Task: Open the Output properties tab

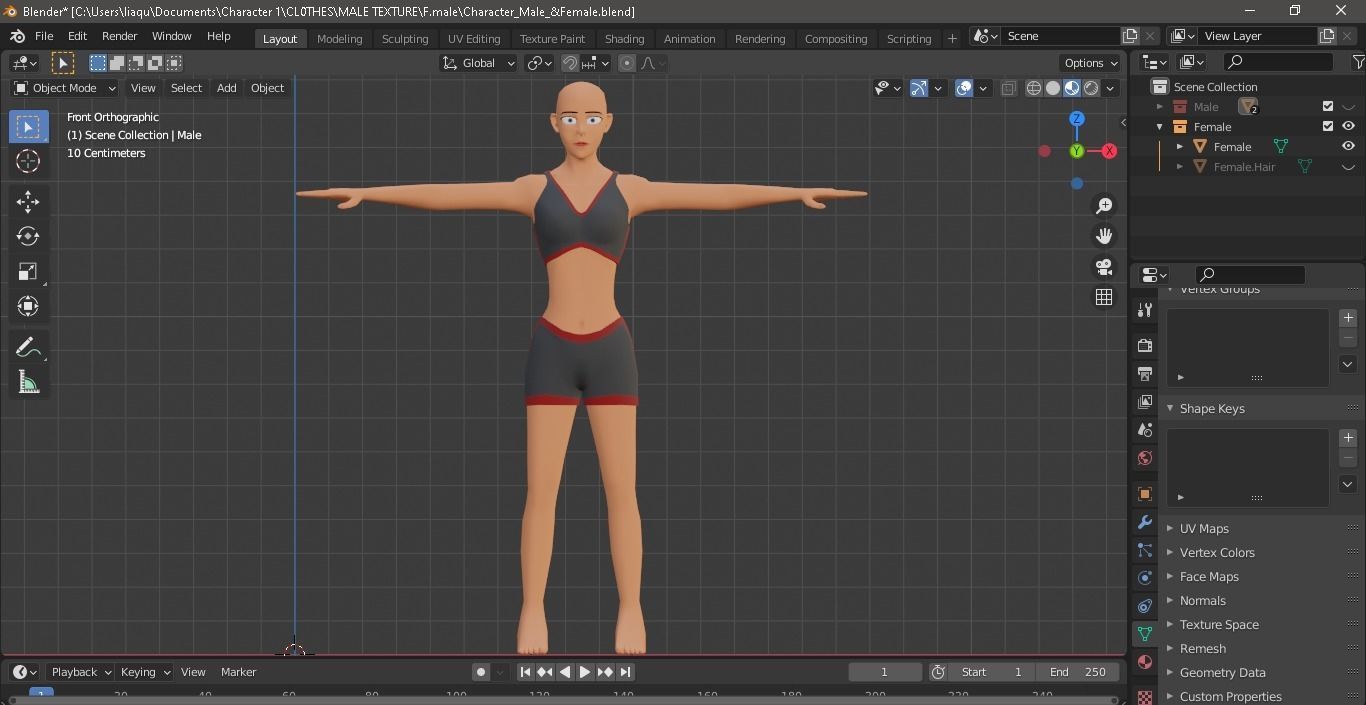Action: pos(1145,374)
